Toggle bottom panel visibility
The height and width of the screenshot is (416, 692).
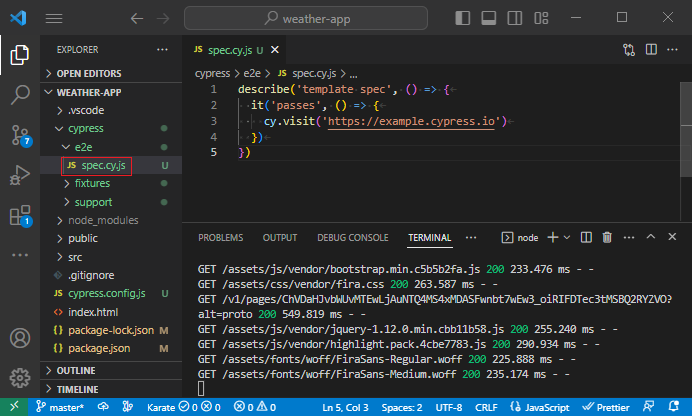tap(489, 18)
